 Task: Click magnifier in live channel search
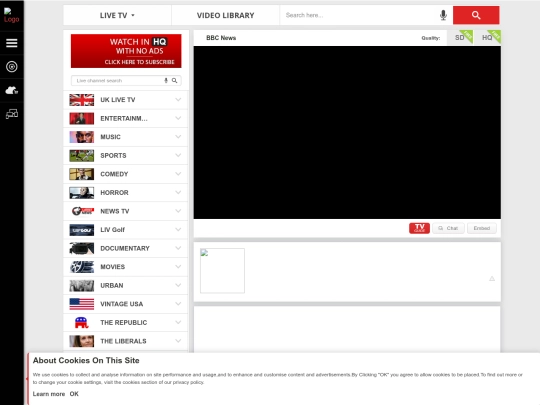point(175,80)
